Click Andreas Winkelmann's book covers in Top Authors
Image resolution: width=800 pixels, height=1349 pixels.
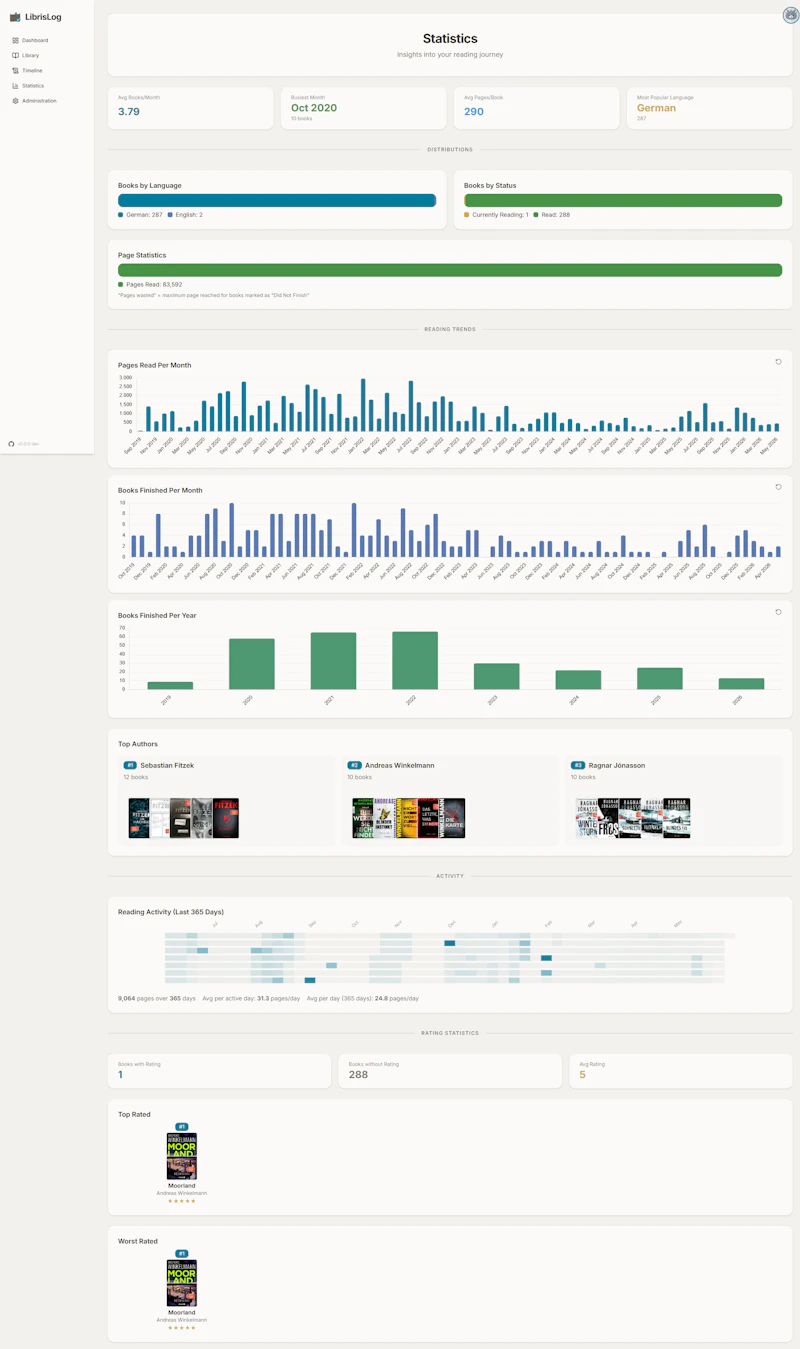pyautogui.click(x=409, y=817)
